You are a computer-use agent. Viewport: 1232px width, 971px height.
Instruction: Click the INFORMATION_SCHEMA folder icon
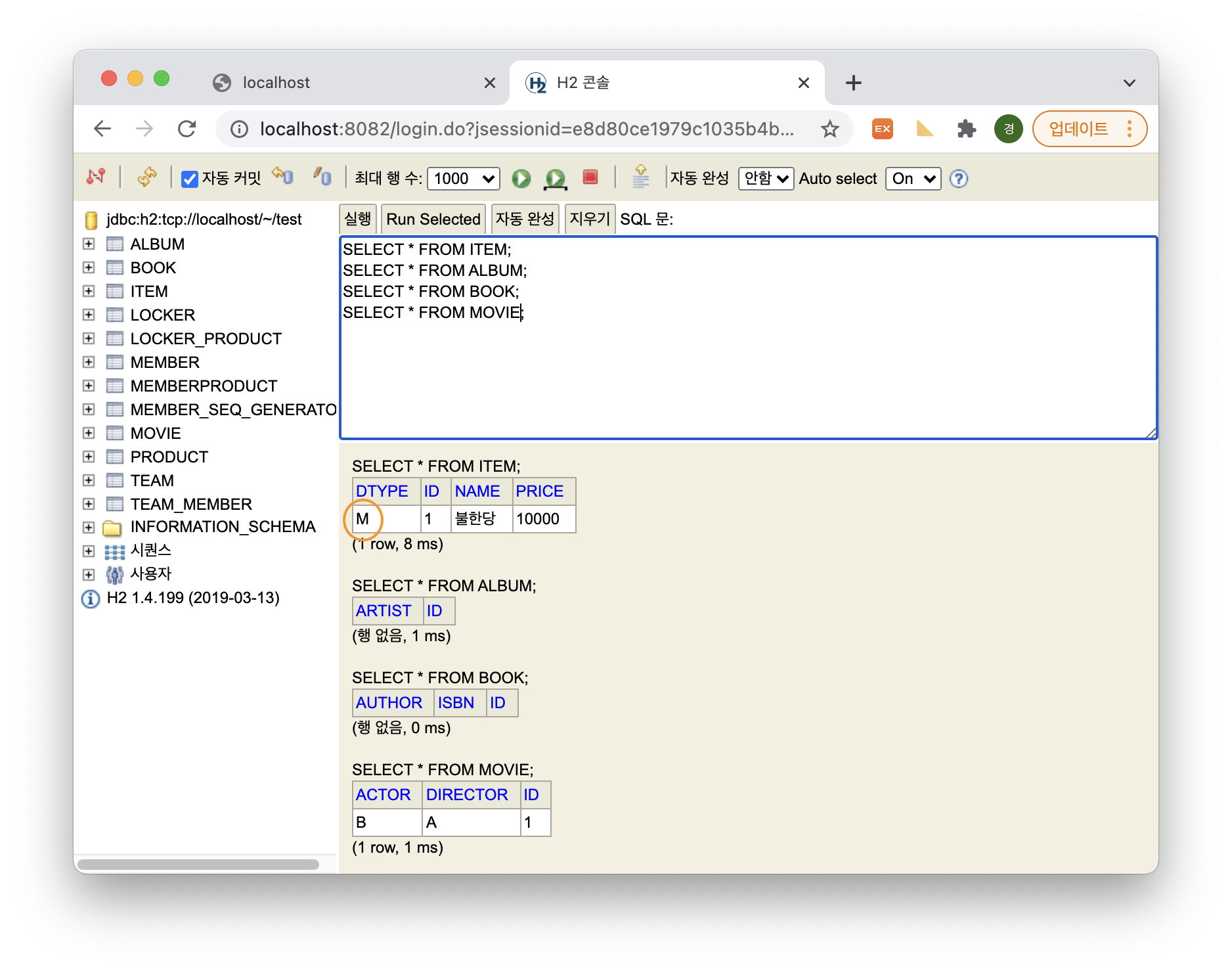coord(112,527)
